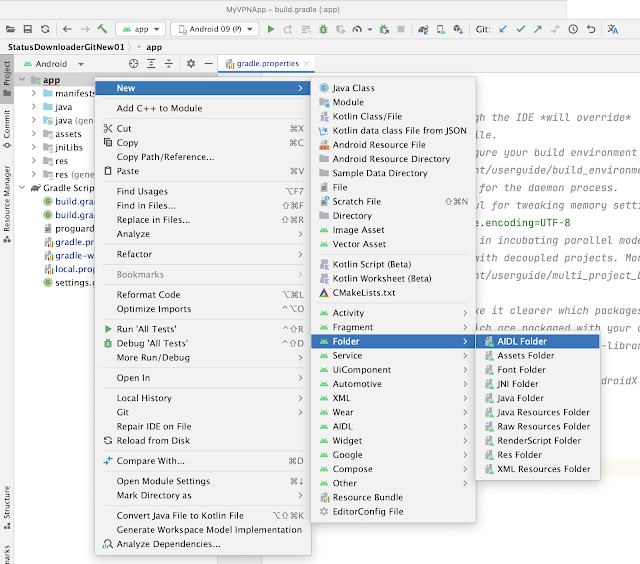Open the Resource Manager tool window
This screenshot has width=640, height=564.
7,203
